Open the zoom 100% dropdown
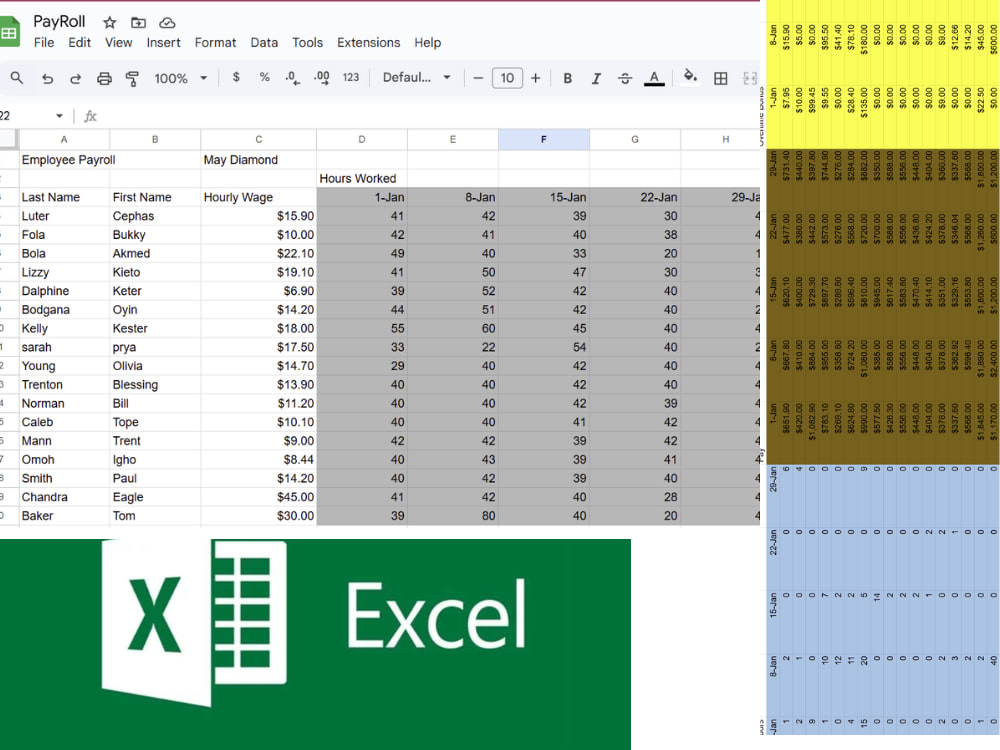 180,78
